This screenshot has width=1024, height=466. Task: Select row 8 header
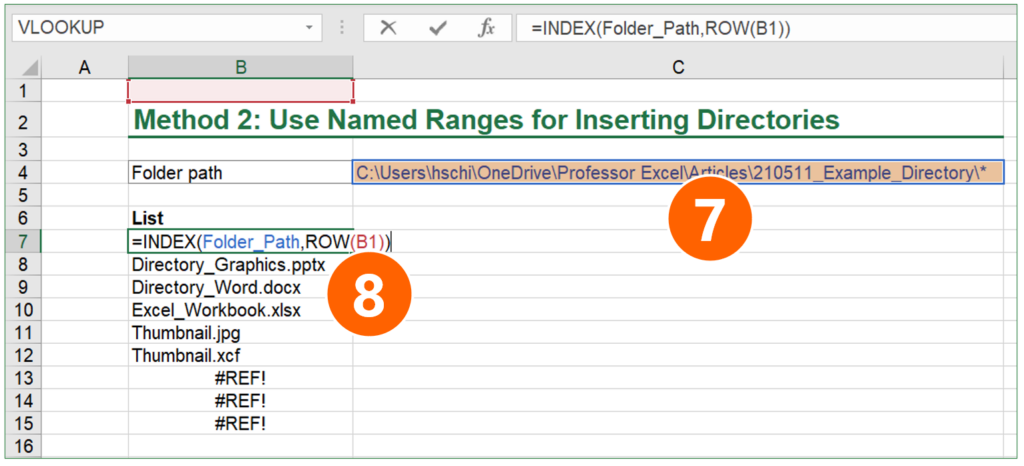click(x=23, y=264)
